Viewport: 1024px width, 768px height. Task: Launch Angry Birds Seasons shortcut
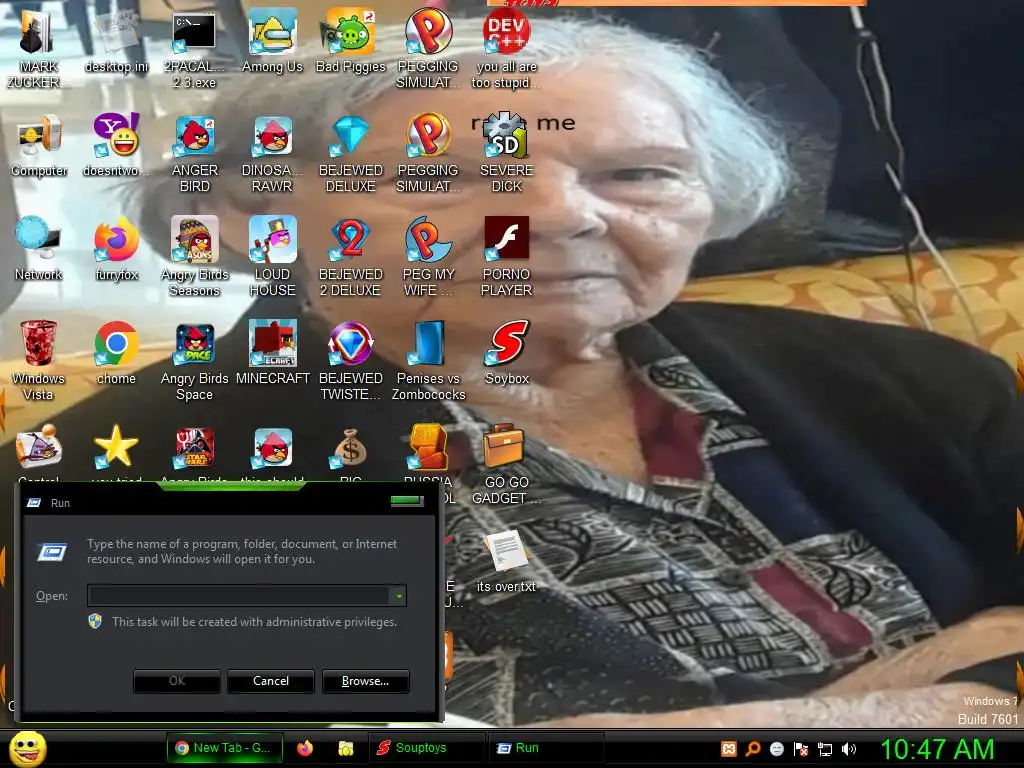tap(194, 257)
